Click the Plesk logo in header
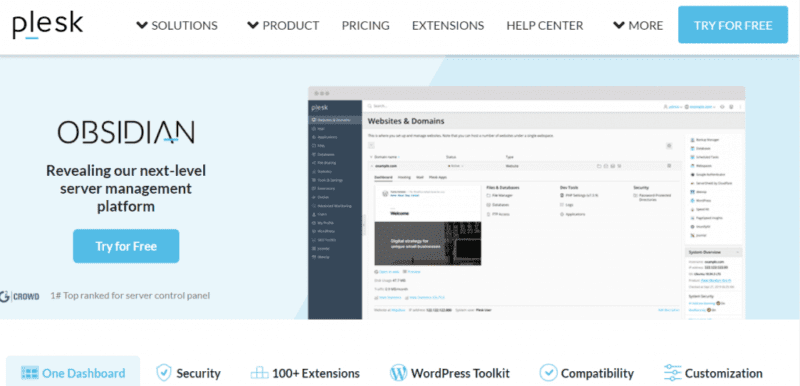800x386 pixels. point(47,26)
